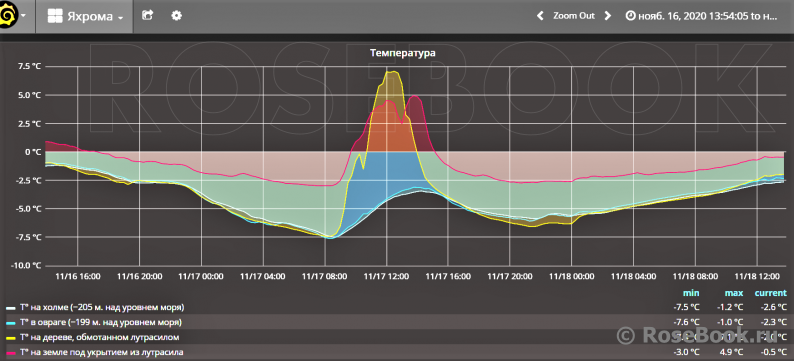Toggle series Т° на земле под укрытием
This screenshot has width=794, height=361.
(x=101, y=351)
